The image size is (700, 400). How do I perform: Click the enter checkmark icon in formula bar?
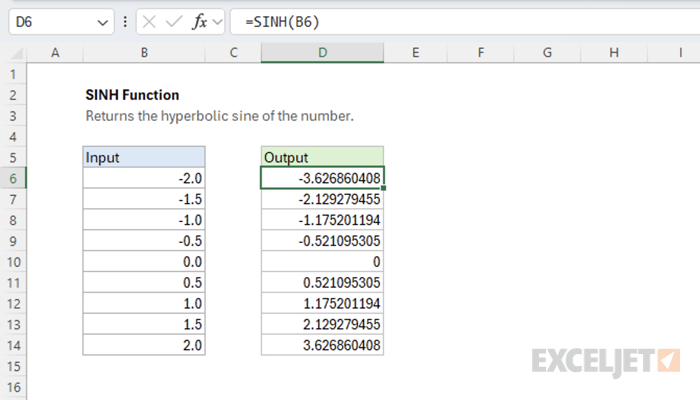pos(174,22)
